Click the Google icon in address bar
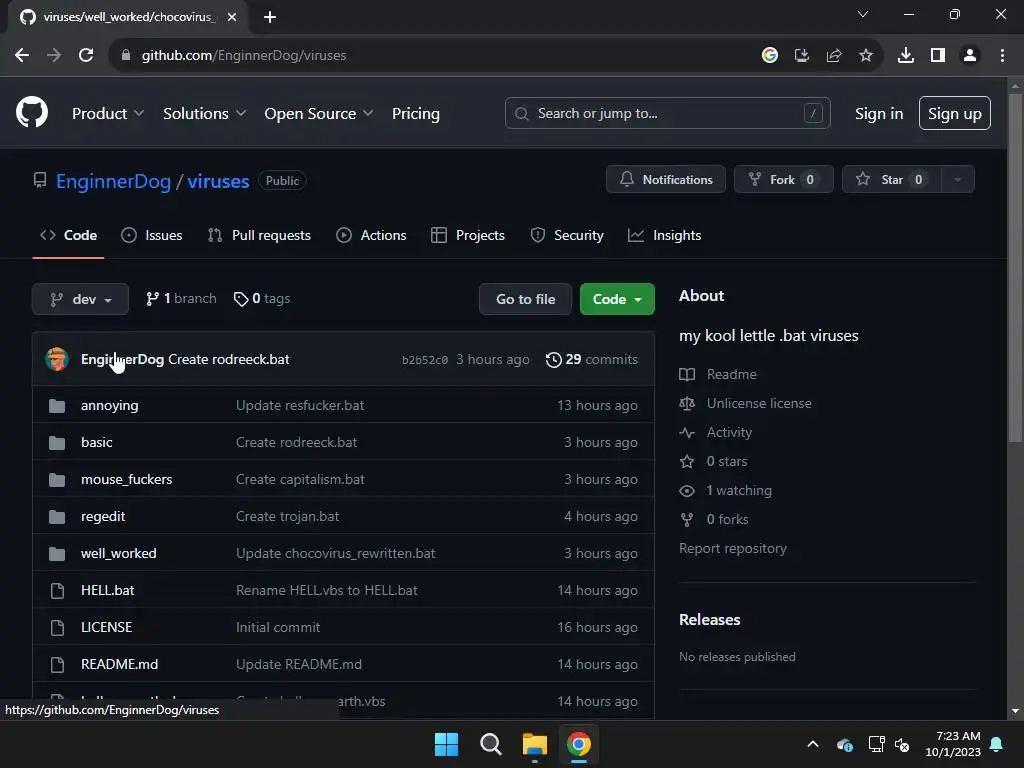1024x768 pixels. tap(770, 56)
